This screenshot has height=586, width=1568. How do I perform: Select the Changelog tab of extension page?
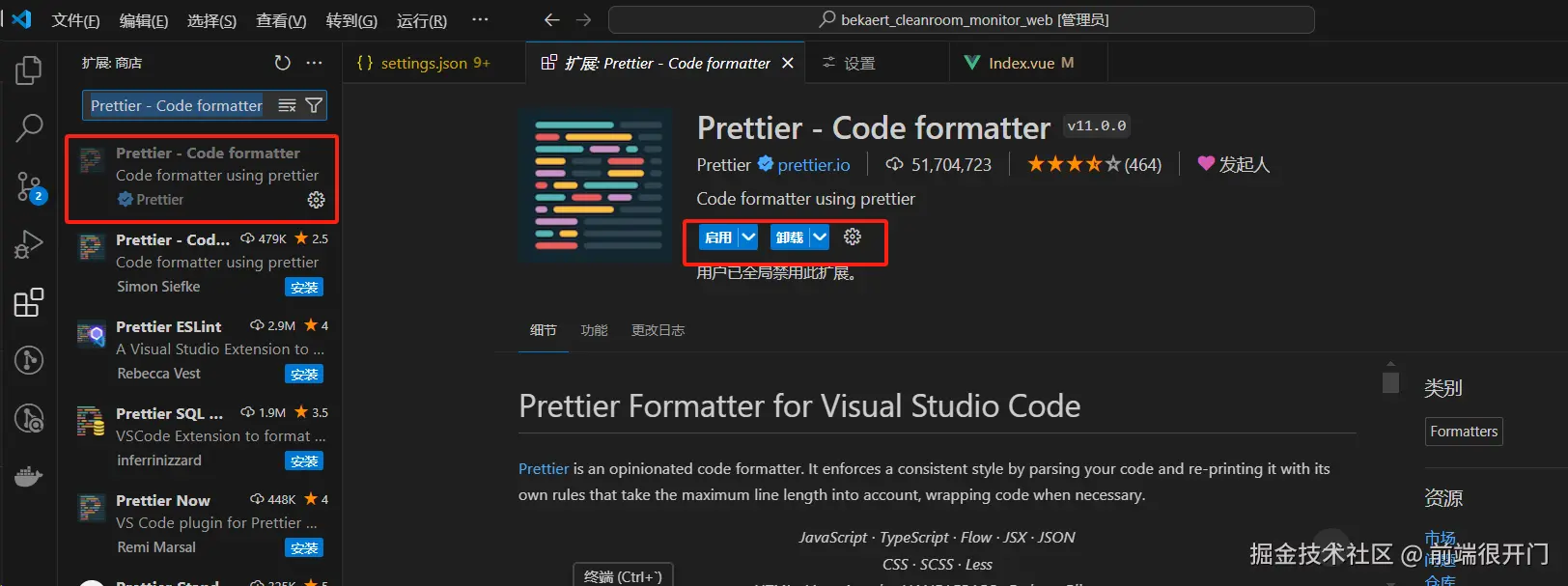(658, 330)
